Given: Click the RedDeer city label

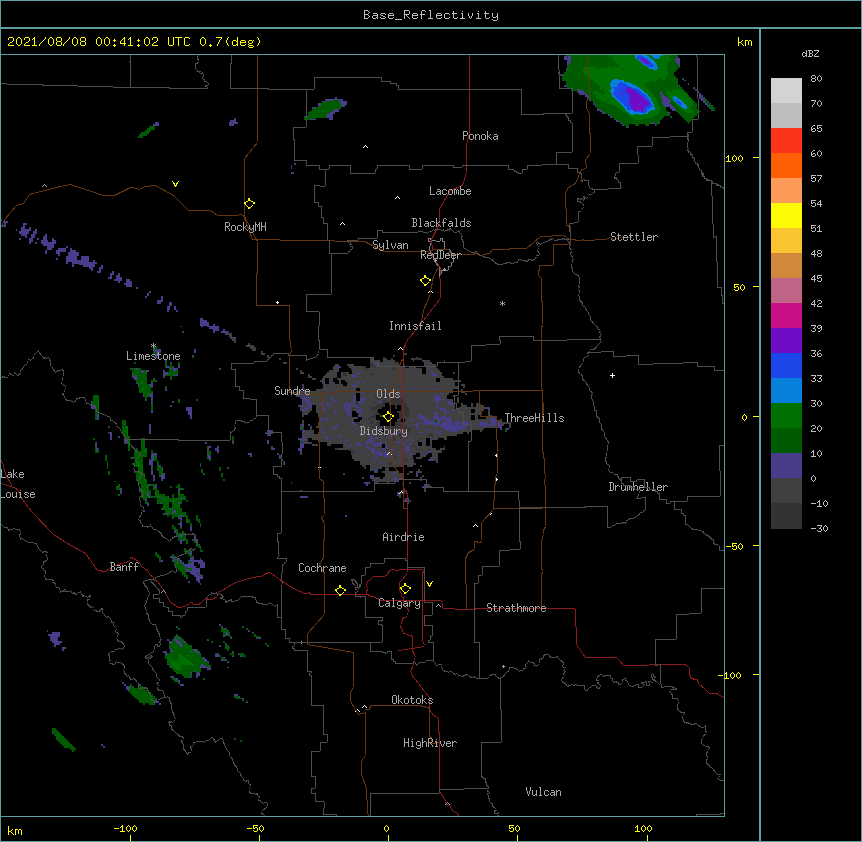Looking at the screenshot, I should click(440, 255).
